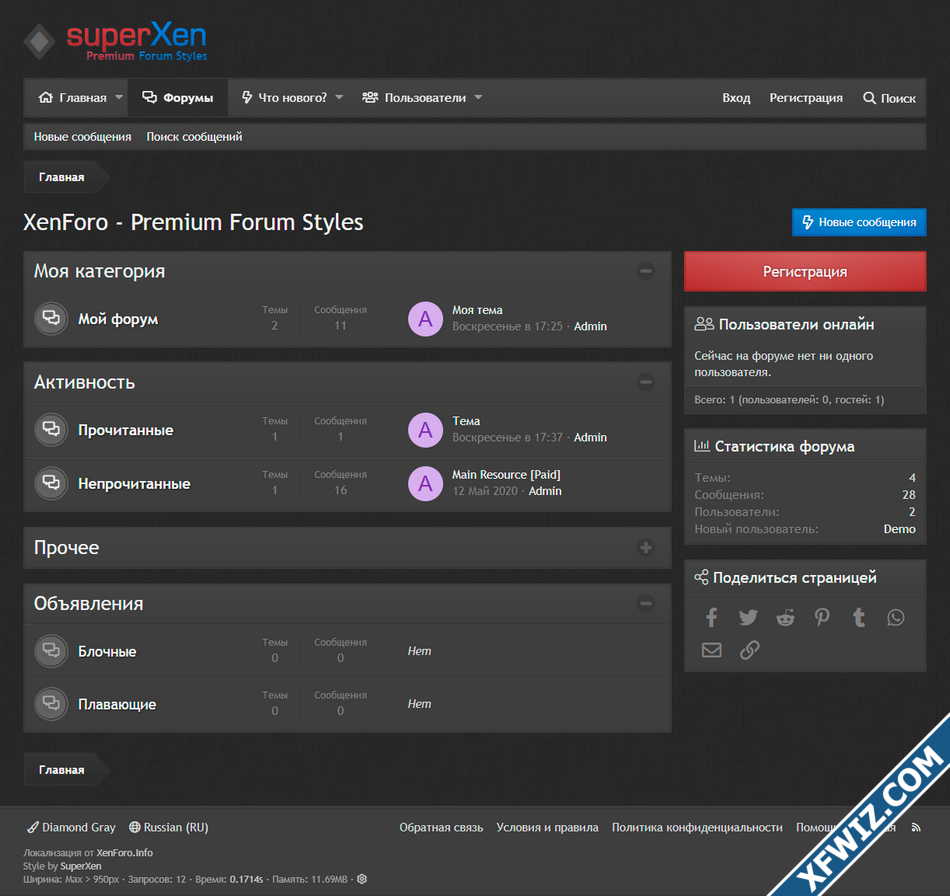Click the Блочные forum node icon

click(x=51, y=651)
